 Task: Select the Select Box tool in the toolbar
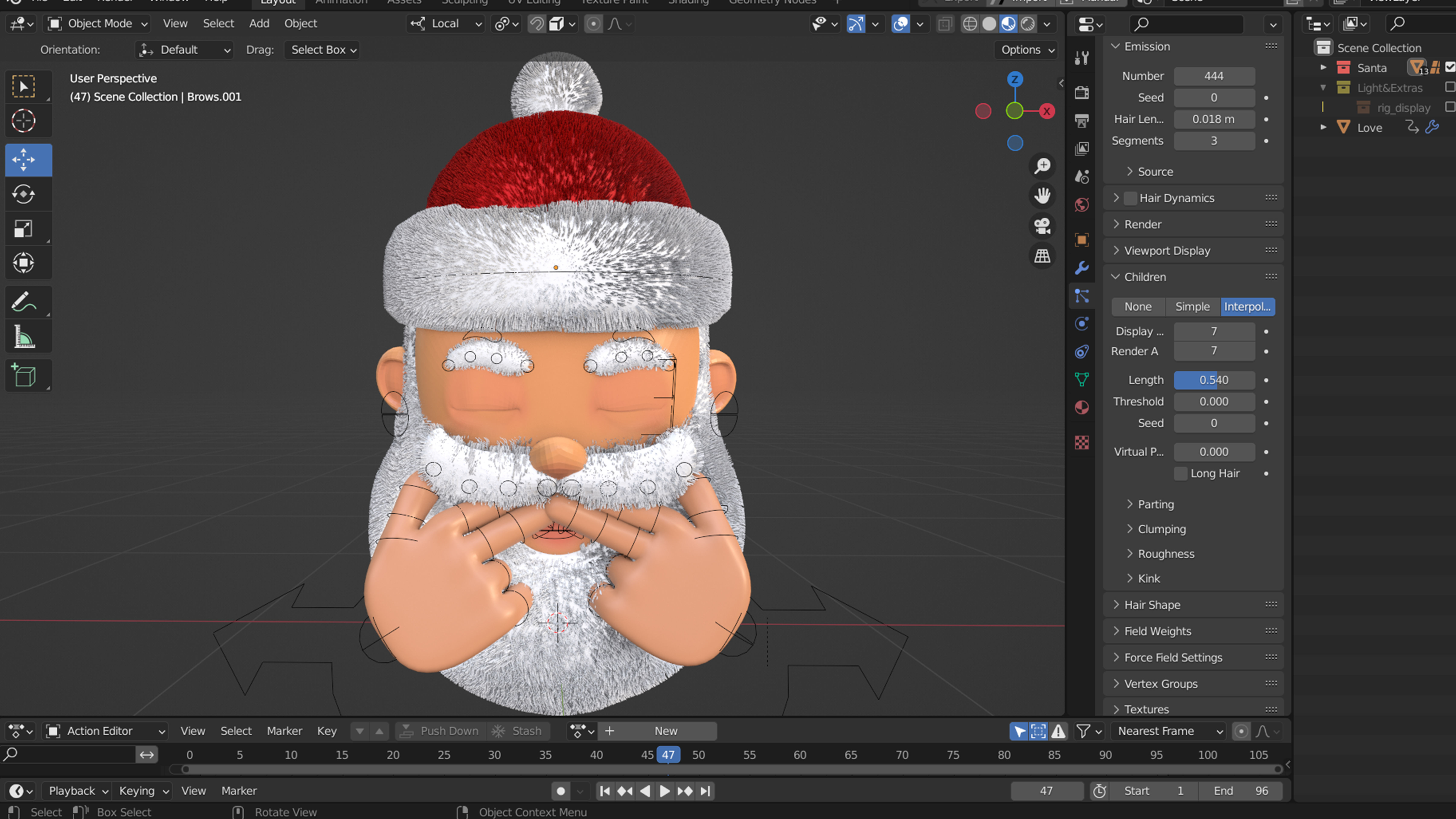coord(24,86)
